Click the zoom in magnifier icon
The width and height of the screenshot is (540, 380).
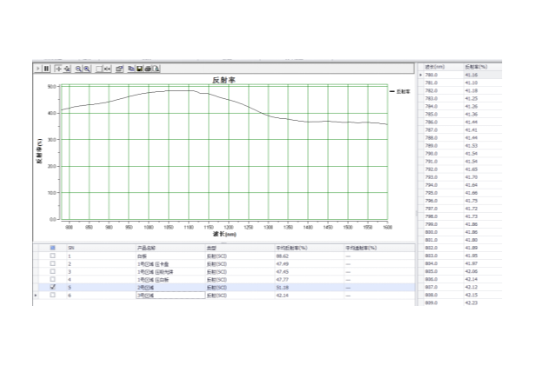tap(86, 69)
